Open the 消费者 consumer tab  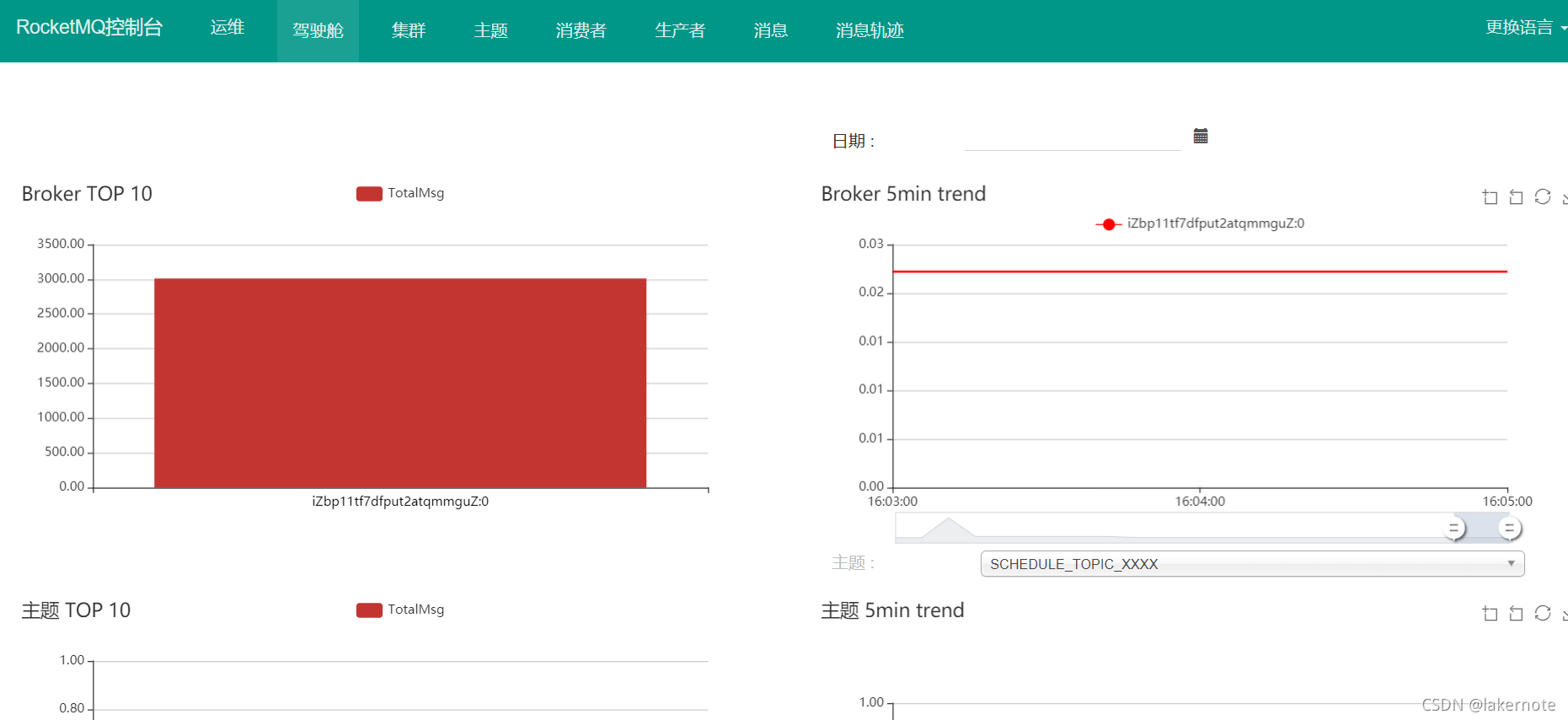point(581,30)
